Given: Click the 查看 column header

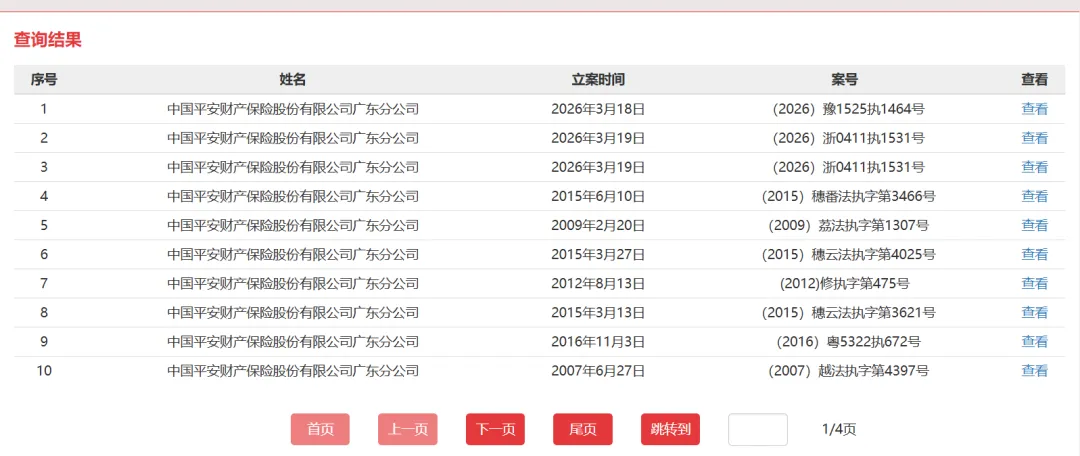Looking at the screenshot, I should pyautogui.click(x=1034, y=80).
